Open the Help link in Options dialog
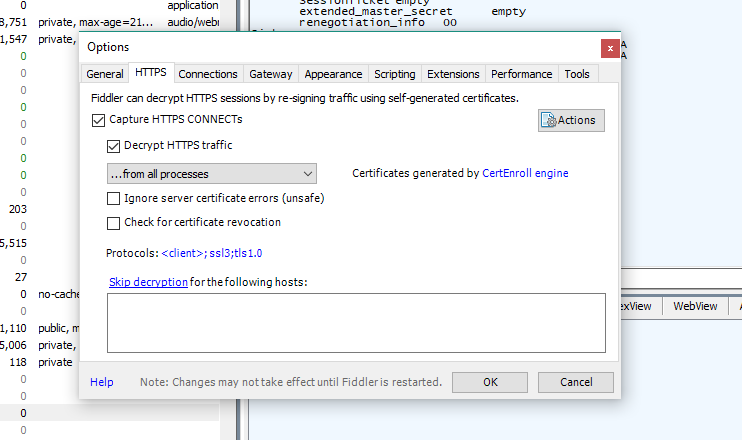742x440 pixels. [102, 382]
